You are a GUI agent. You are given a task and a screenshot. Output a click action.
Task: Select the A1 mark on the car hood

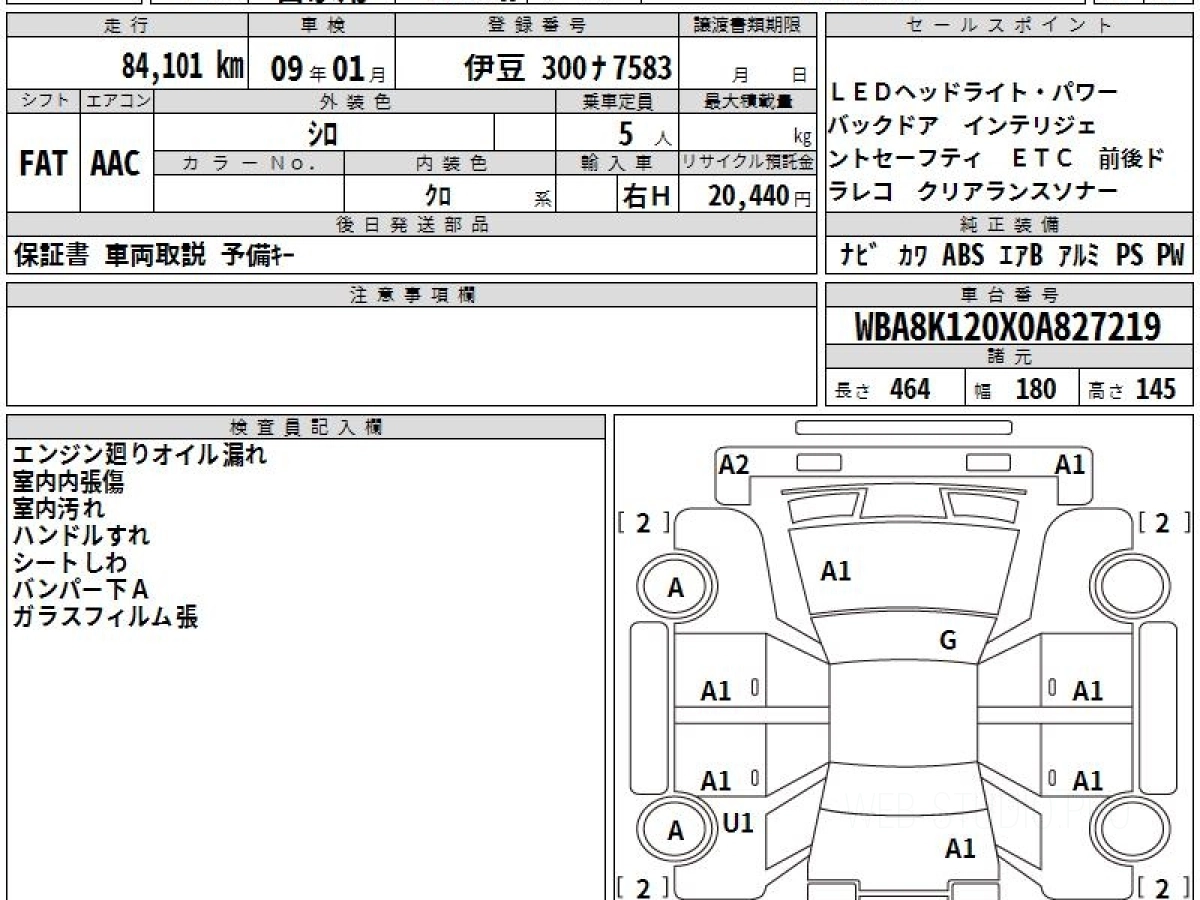[835, 571]
